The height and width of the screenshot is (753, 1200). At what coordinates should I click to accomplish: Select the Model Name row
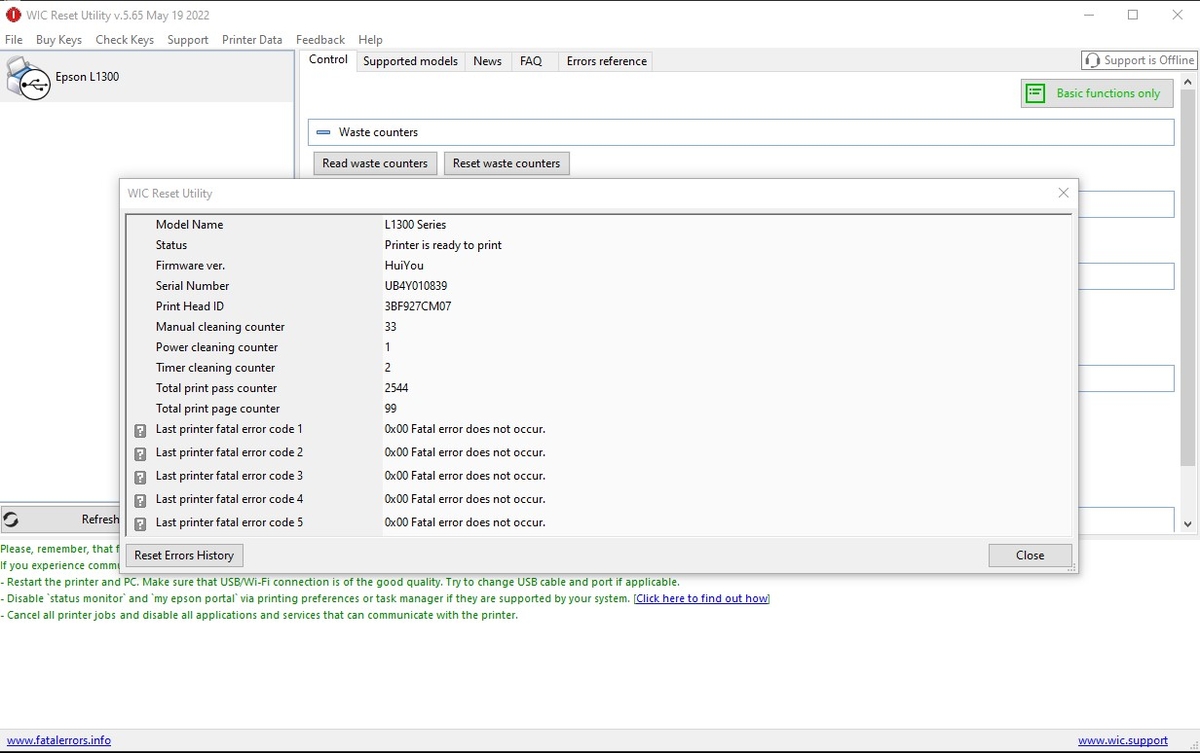598,225
